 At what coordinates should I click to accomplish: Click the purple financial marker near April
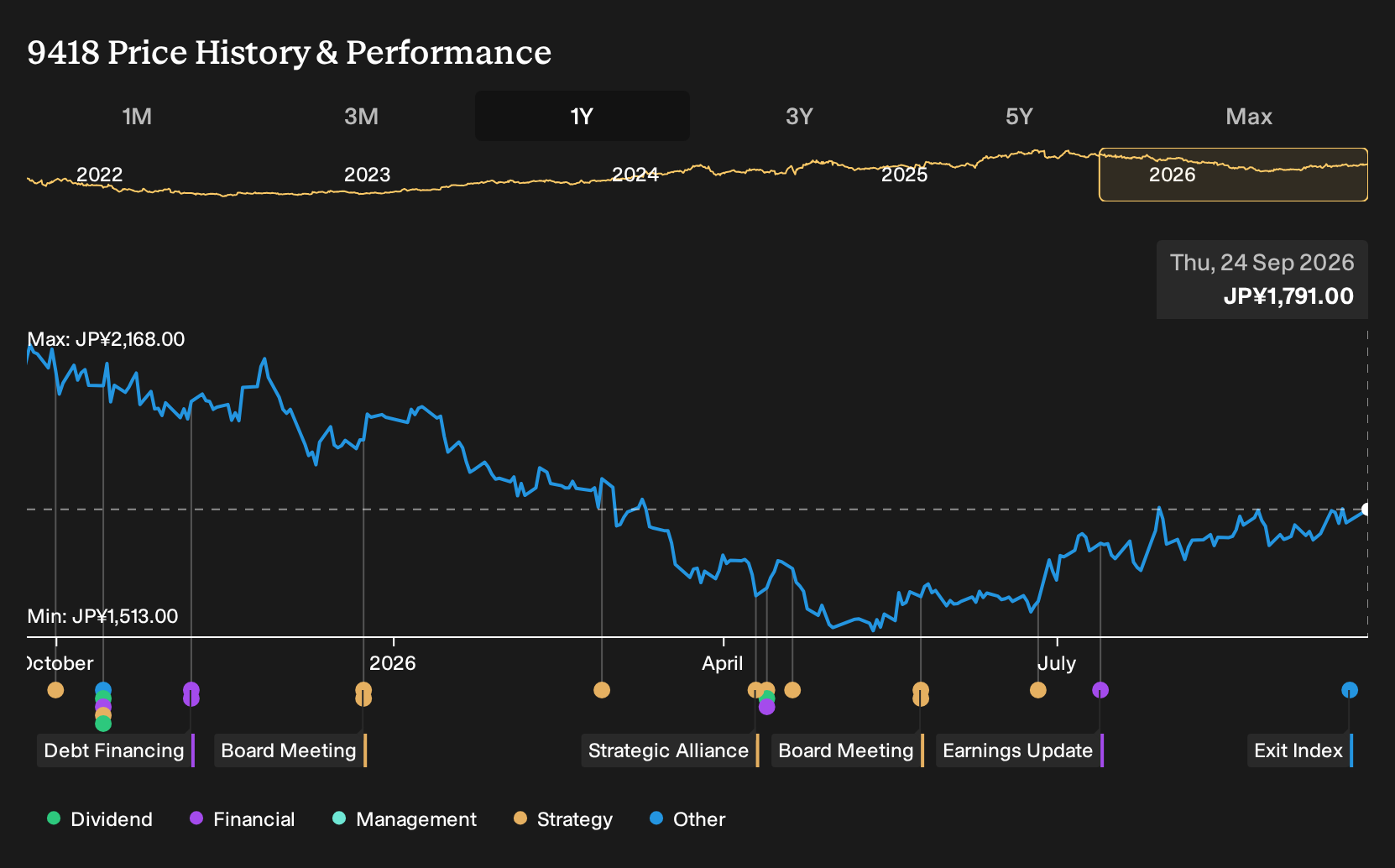[x=766, y=707]
